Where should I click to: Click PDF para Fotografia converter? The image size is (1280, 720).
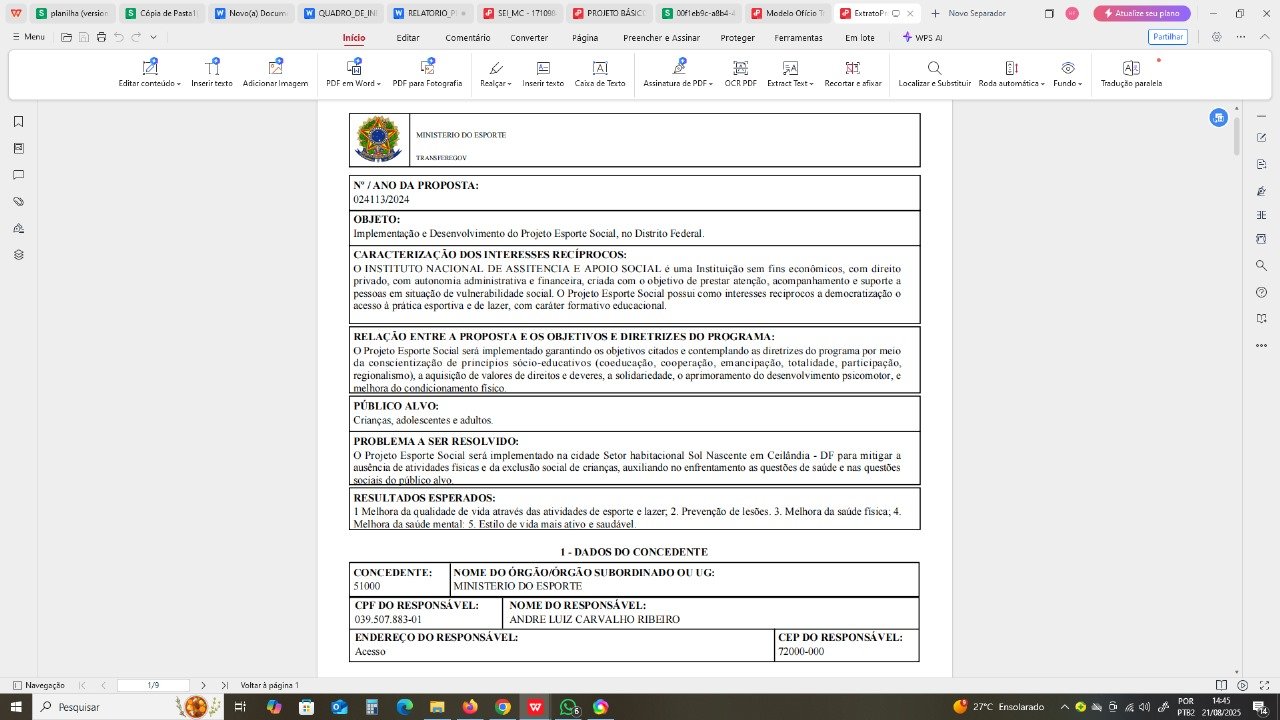point(427,73)
